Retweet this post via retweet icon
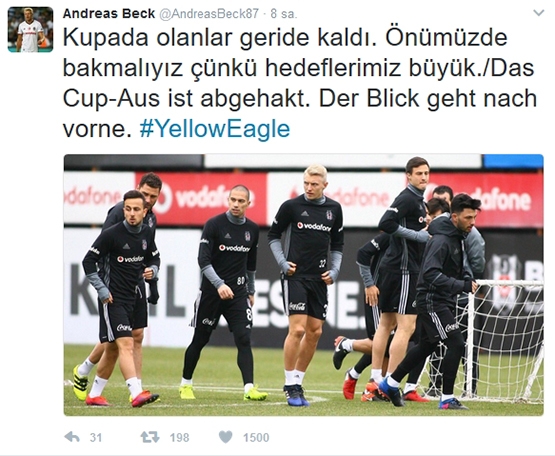 (150, 437)
